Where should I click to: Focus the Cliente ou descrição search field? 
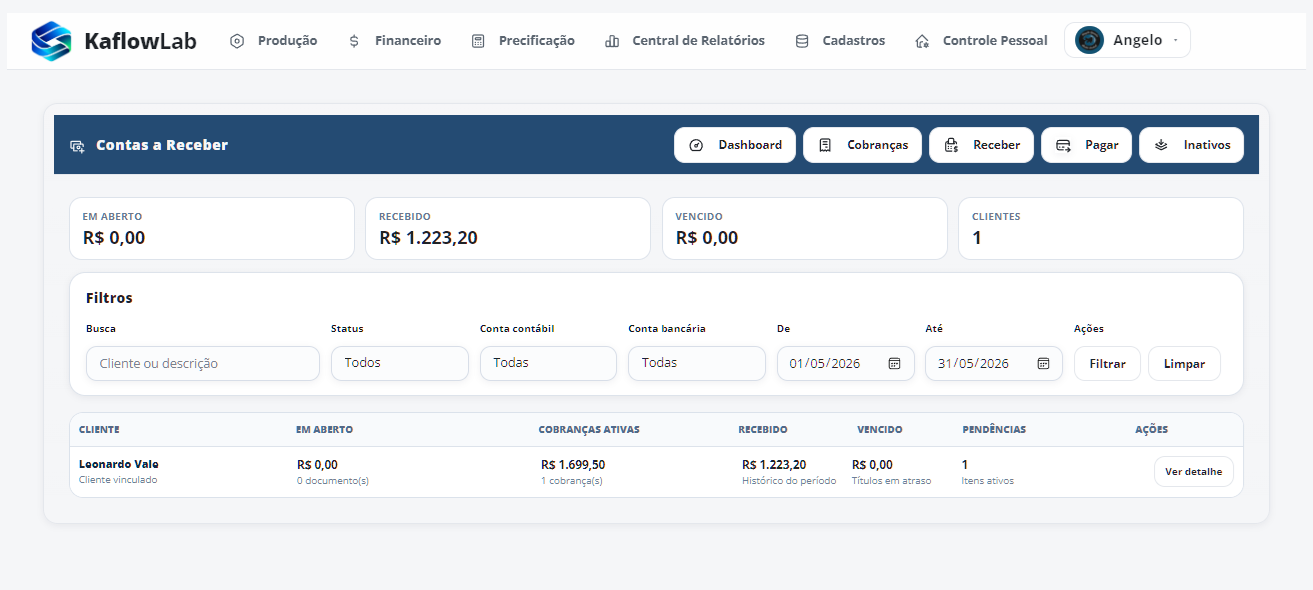click(203, 364)
